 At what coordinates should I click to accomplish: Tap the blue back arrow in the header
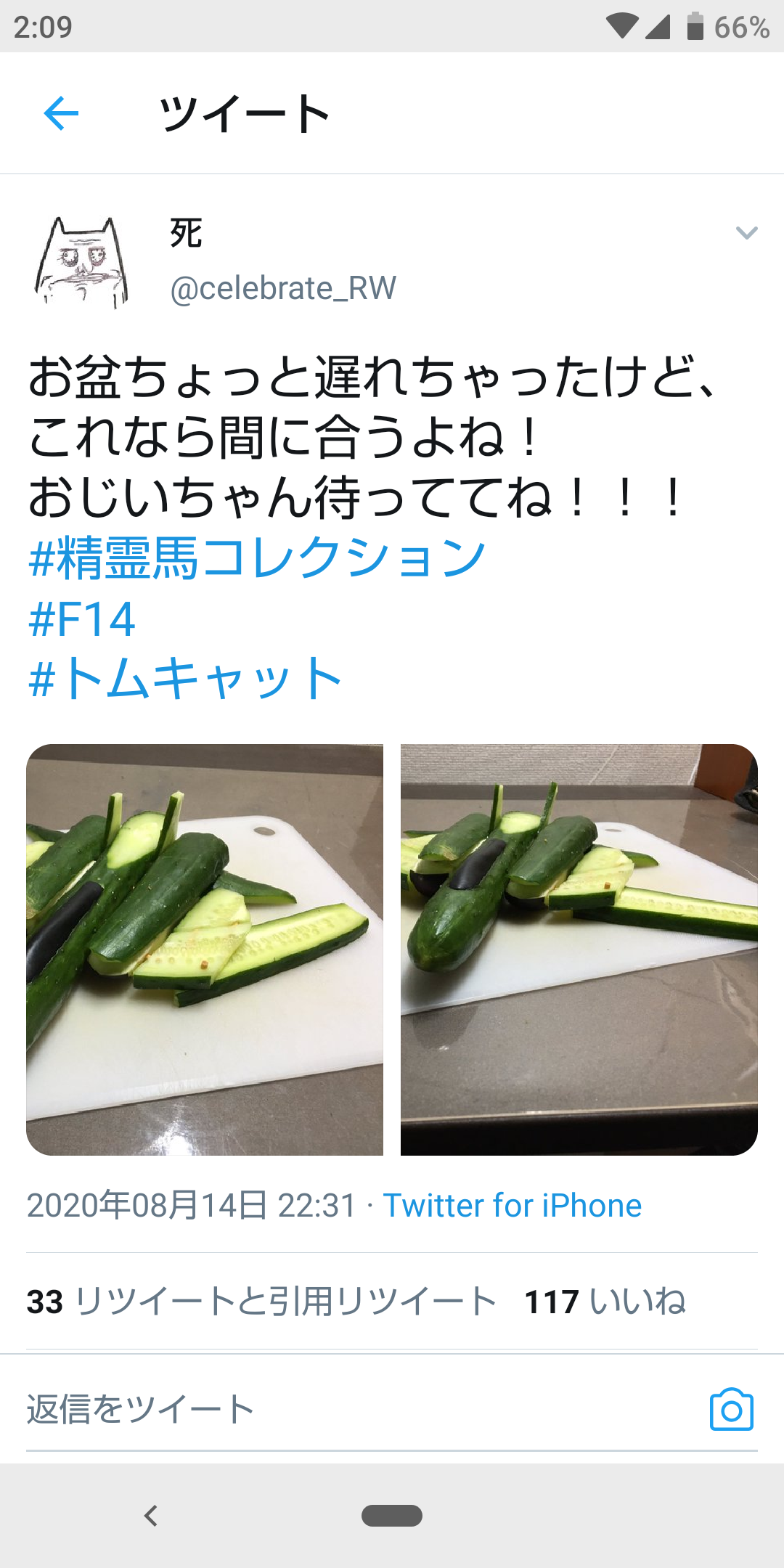click(x=61, y=113)
